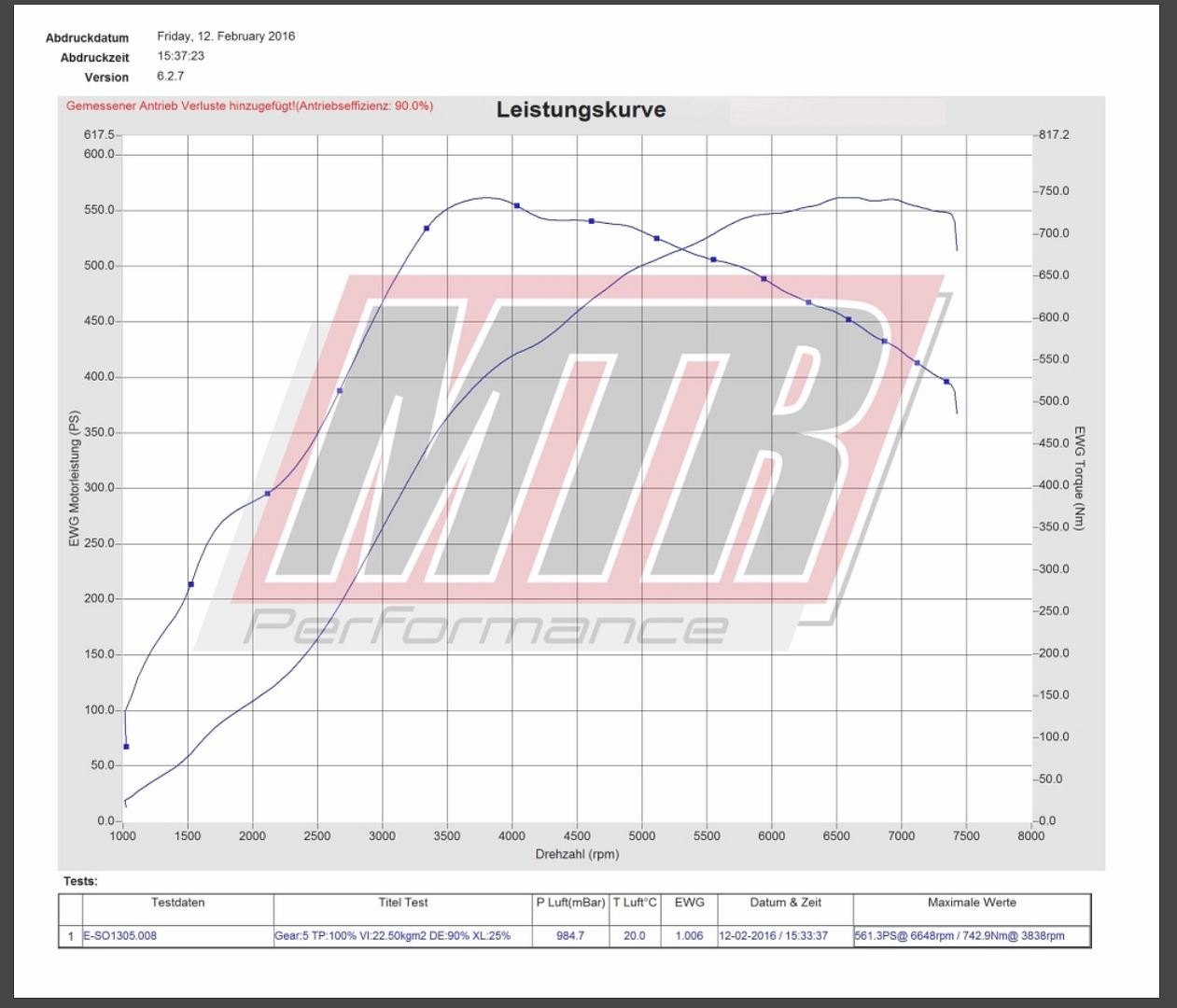Click the torque curve data marker at 1500 rpm

191,585
